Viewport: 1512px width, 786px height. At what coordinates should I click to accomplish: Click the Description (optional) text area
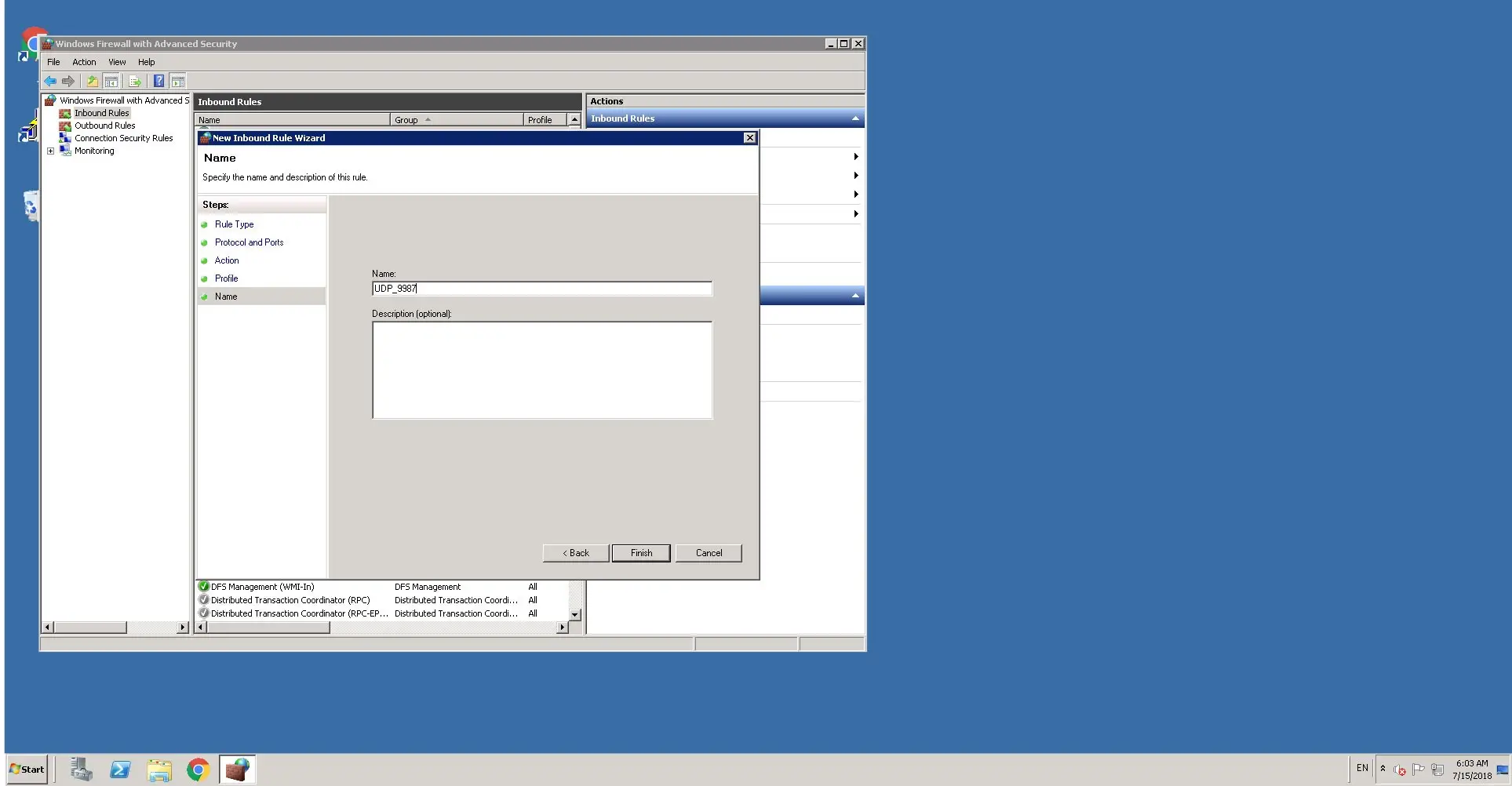pos(542,370)
